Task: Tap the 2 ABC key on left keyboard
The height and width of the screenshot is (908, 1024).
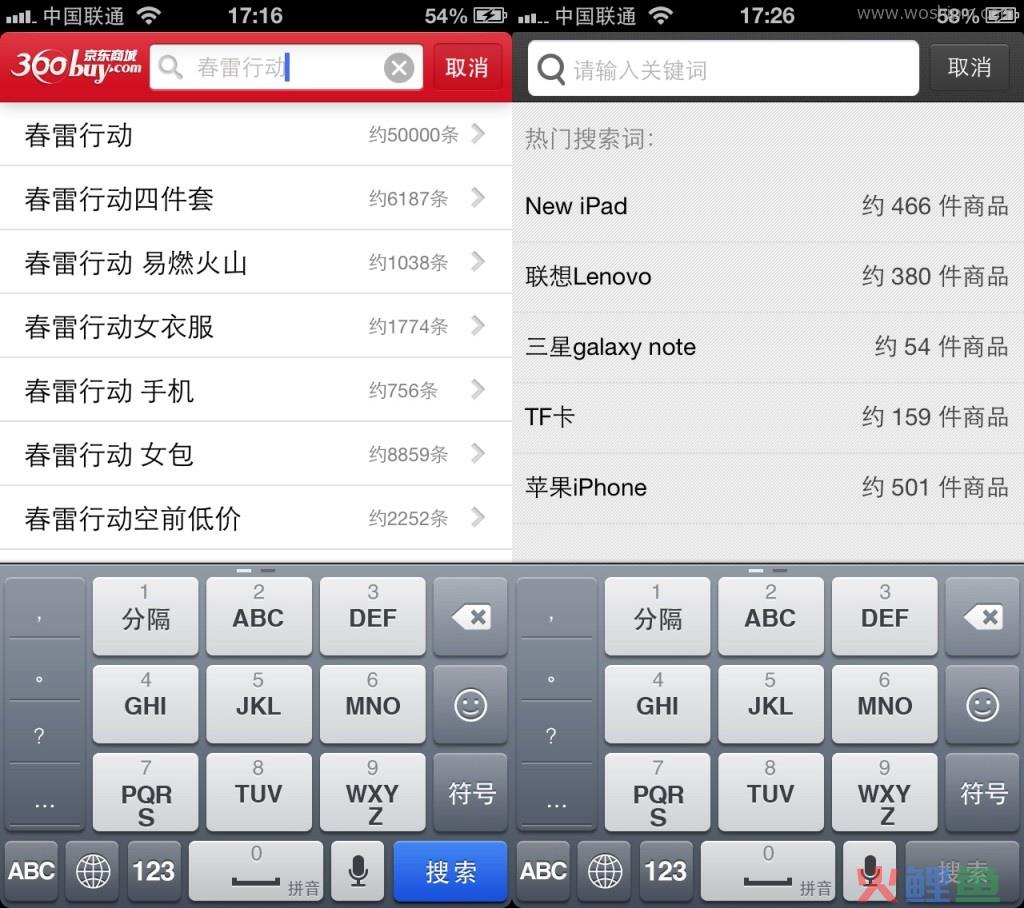Action: pyautogui.click(x=259, y=616)
